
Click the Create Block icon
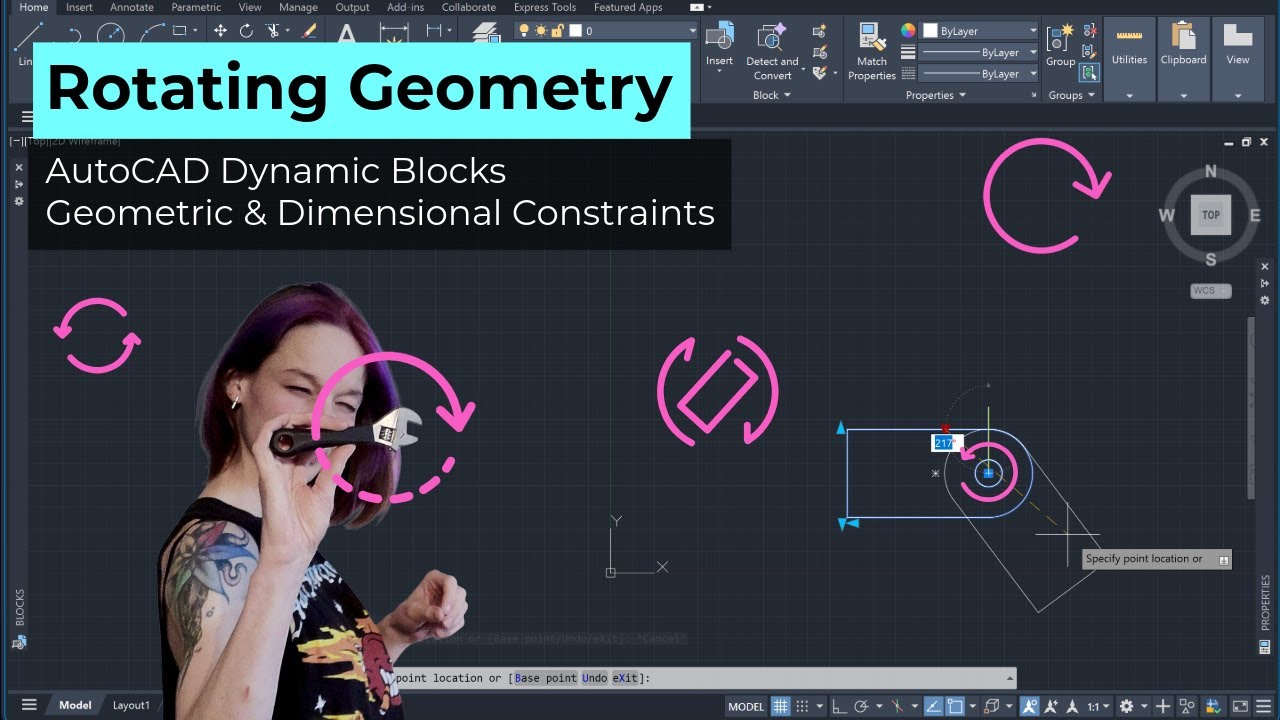pyautogui.click(x=820, y=32)
